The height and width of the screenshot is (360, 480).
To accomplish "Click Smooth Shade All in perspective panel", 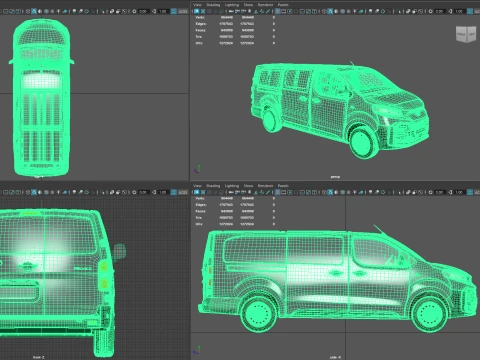I will click(x=330, y=11).
